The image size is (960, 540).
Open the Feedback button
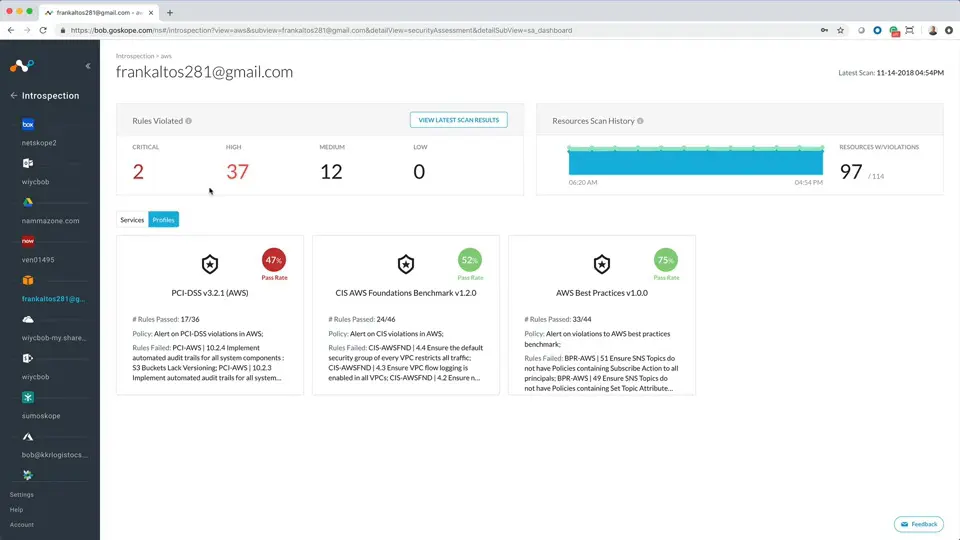point(919,524)
